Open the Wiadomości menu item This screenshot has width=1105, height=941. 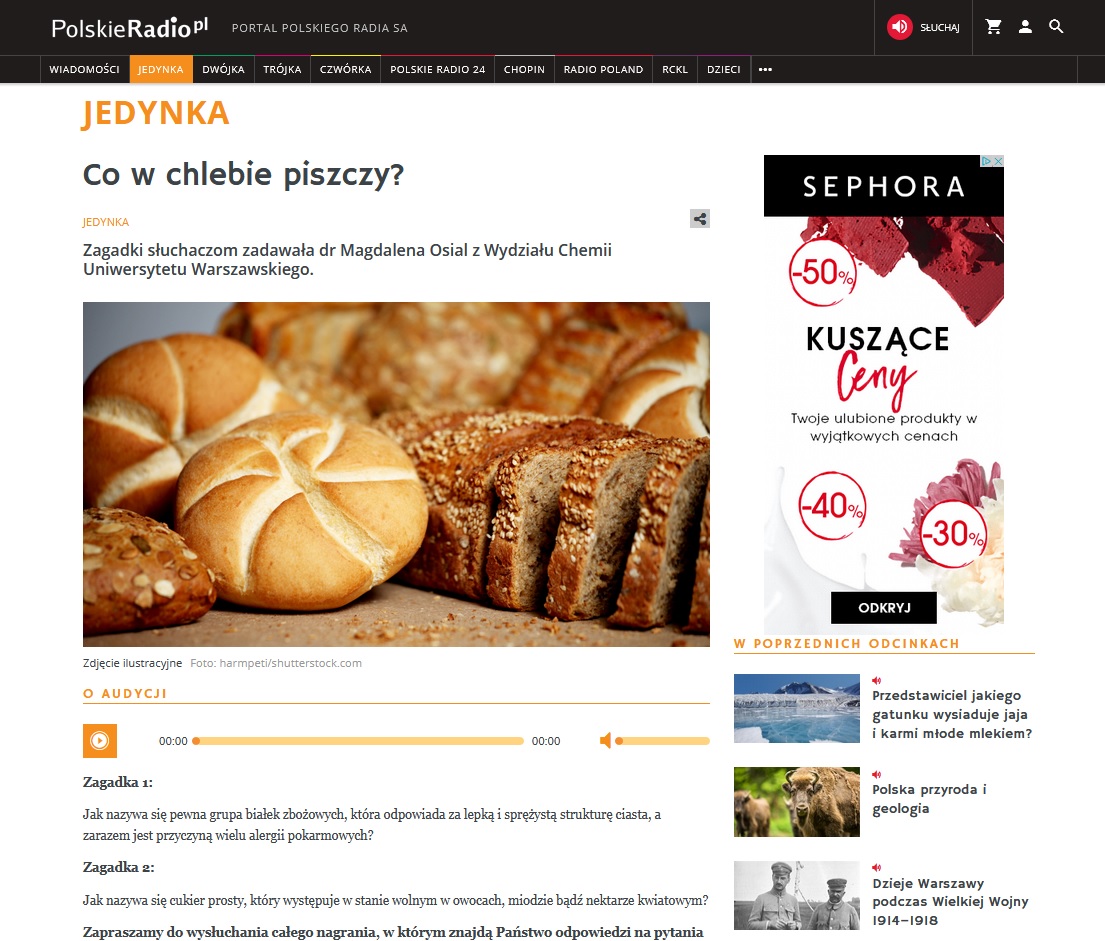(85, 69)
